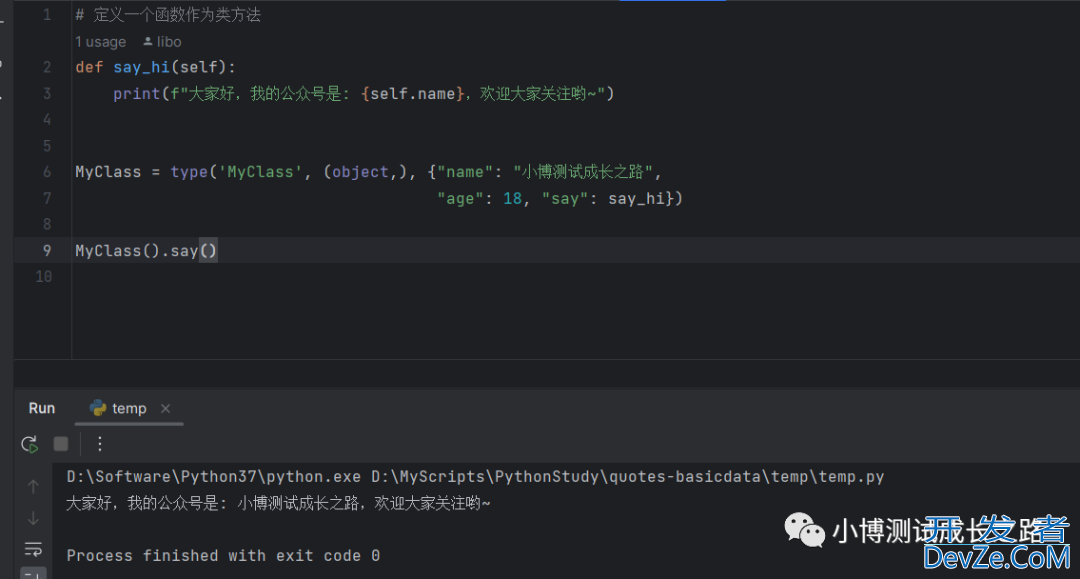Open the Run tool window label

click(x=42, y=408)
